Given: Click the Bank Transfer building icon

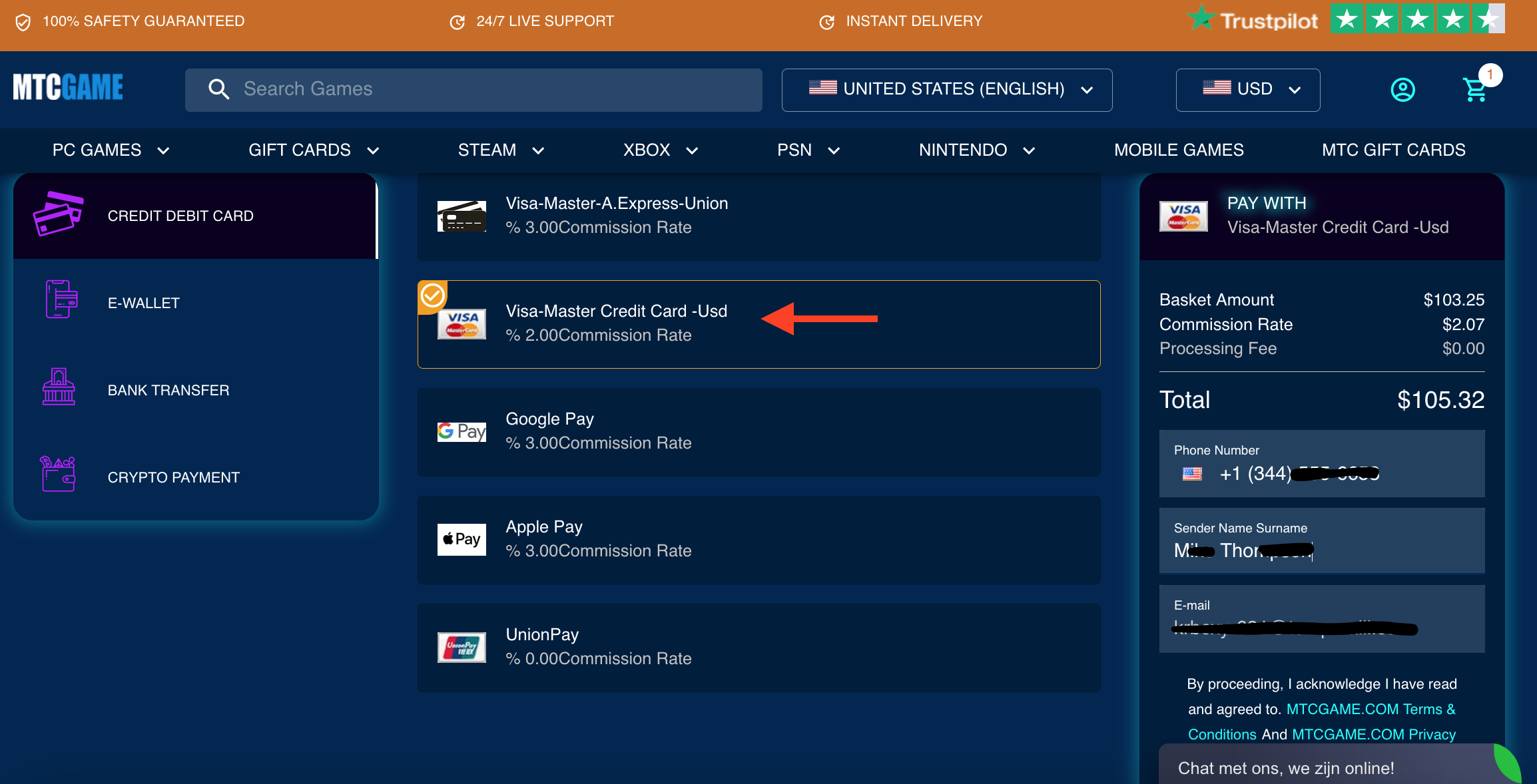Looking at the screenshot, I should (59, 387).
